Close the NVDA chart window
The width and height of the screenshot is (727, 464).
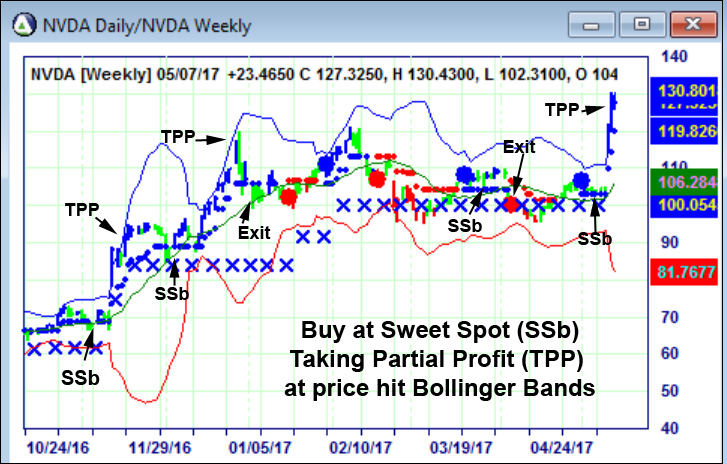tap(693, 25)
